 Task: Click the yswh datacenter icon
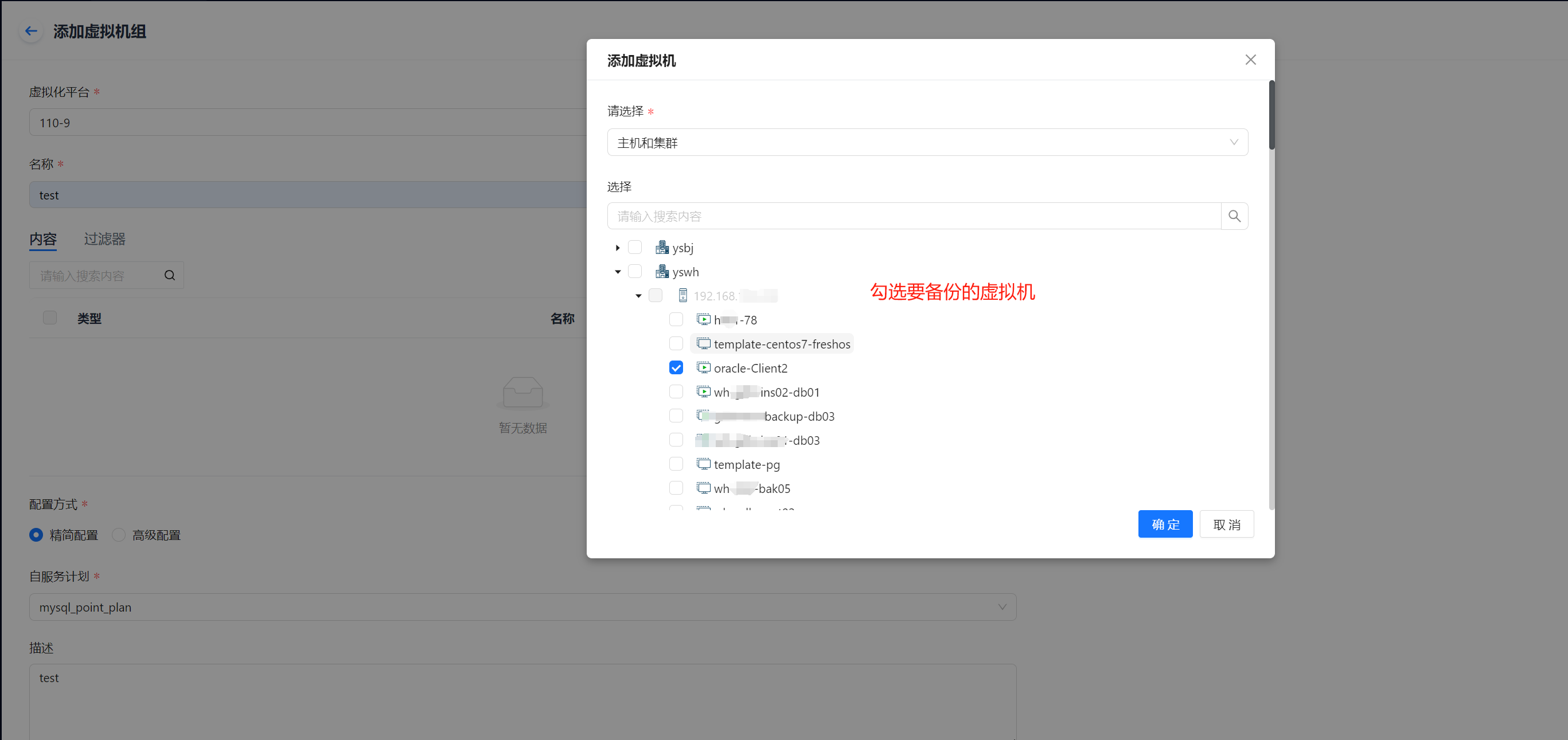coord(662,272)
